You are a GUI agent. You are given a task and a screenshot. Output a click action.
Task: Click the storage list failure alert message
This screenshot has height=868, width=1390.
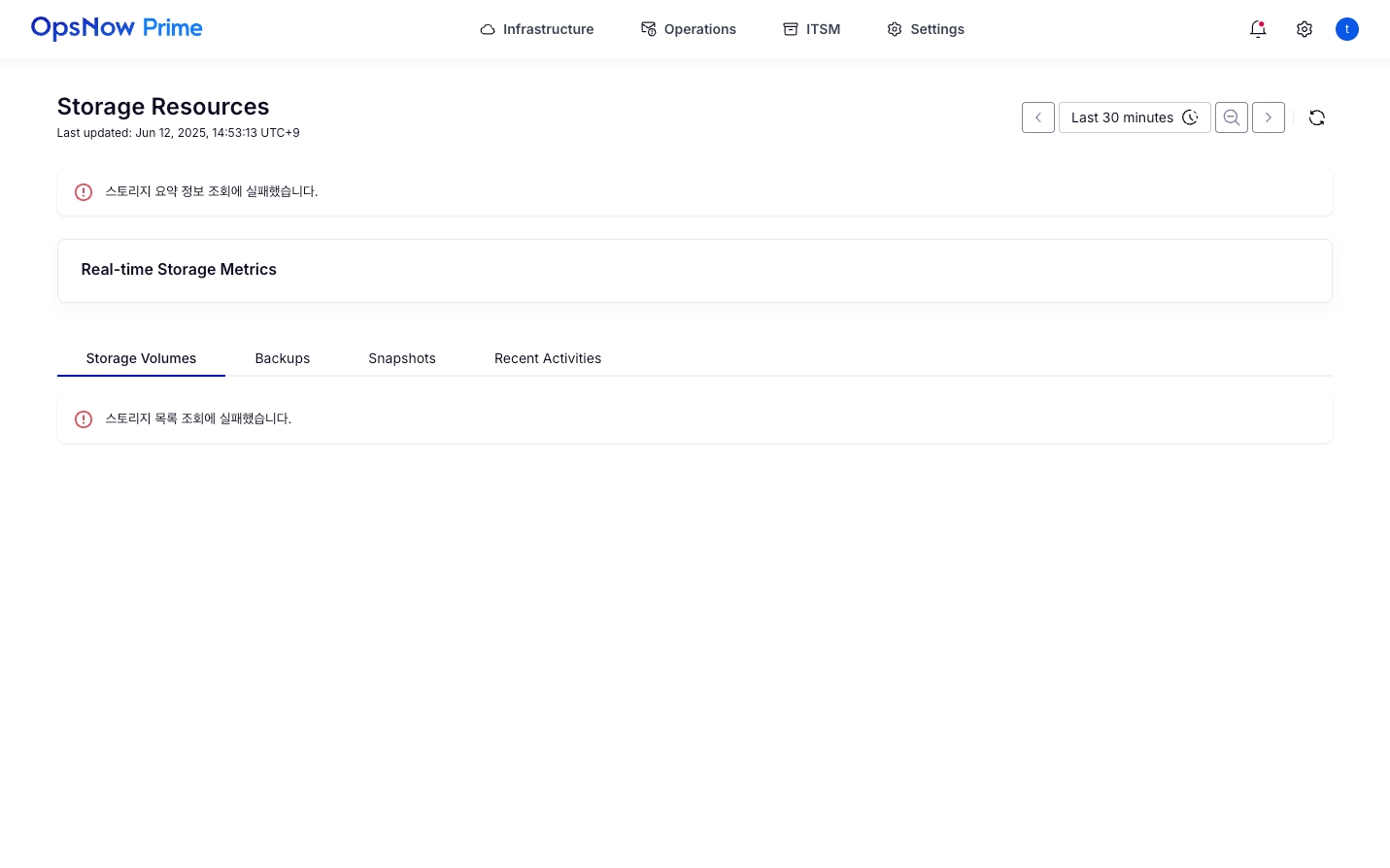tap(198, 418)
